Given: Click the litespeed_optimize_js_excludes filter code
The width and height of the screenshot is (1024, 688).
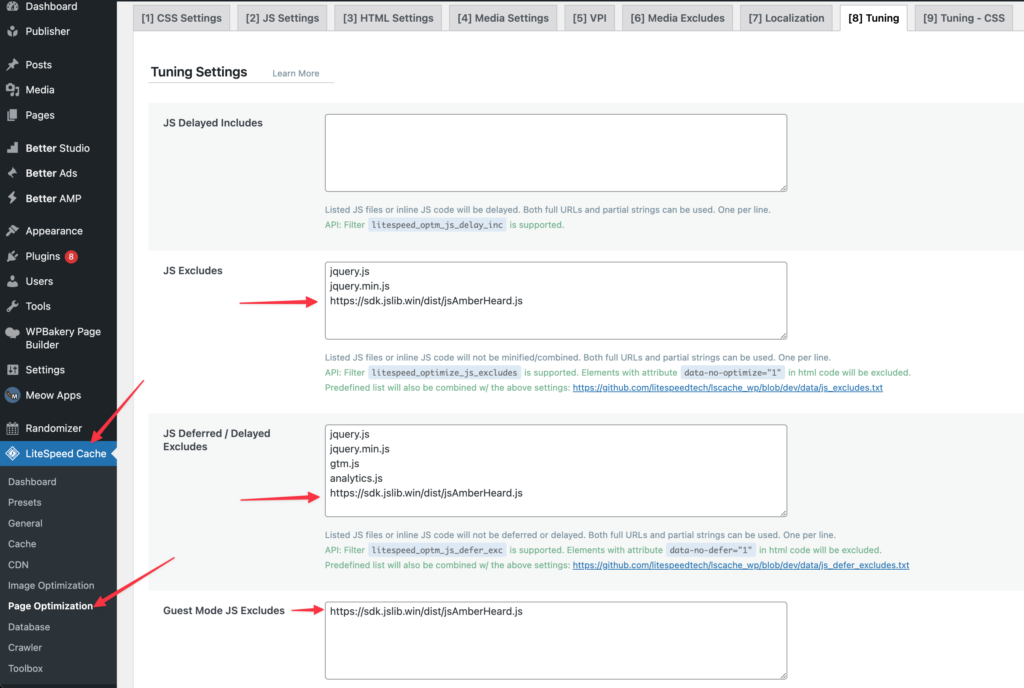Looking at the screenshot, I should coord(444,373).
